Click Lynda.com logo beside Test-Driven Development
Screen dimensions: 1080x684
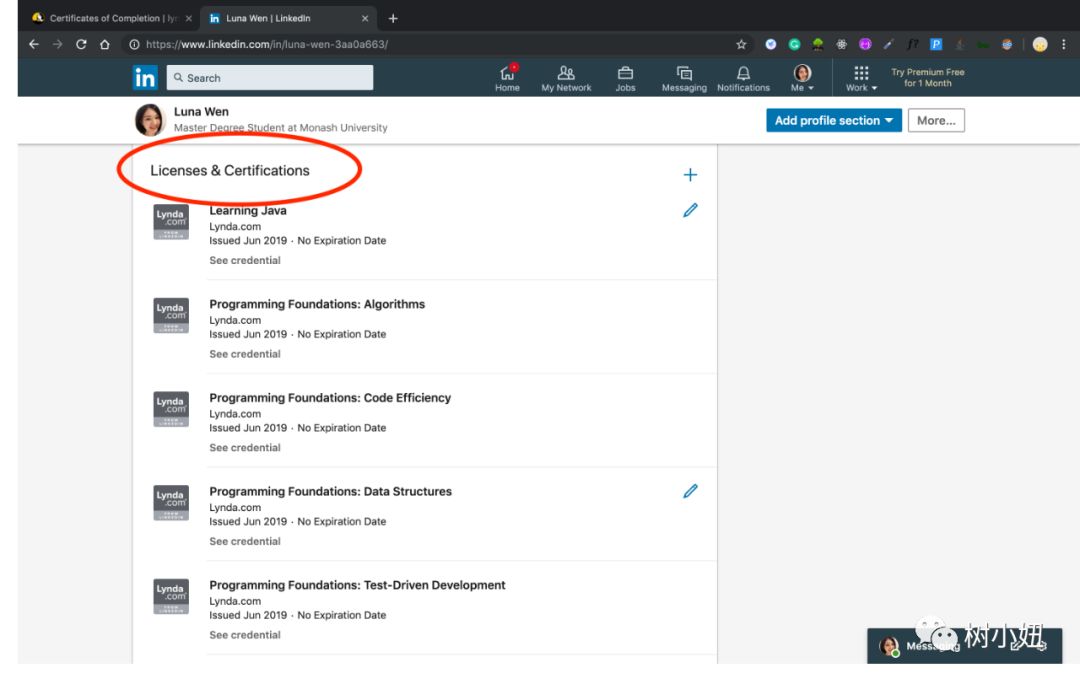(171, 597)
